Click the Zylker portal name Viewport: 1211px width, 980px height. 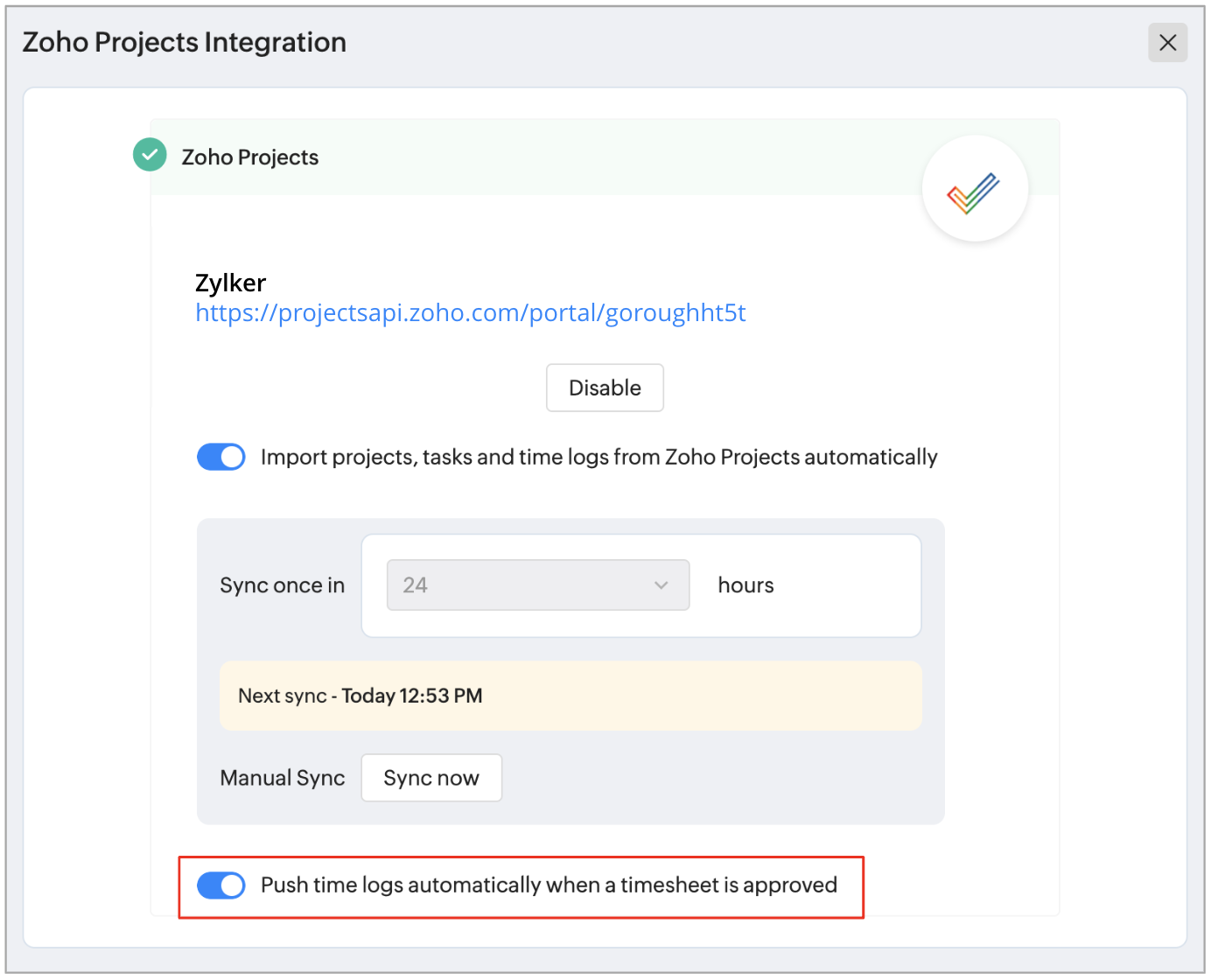pos(230,283)
